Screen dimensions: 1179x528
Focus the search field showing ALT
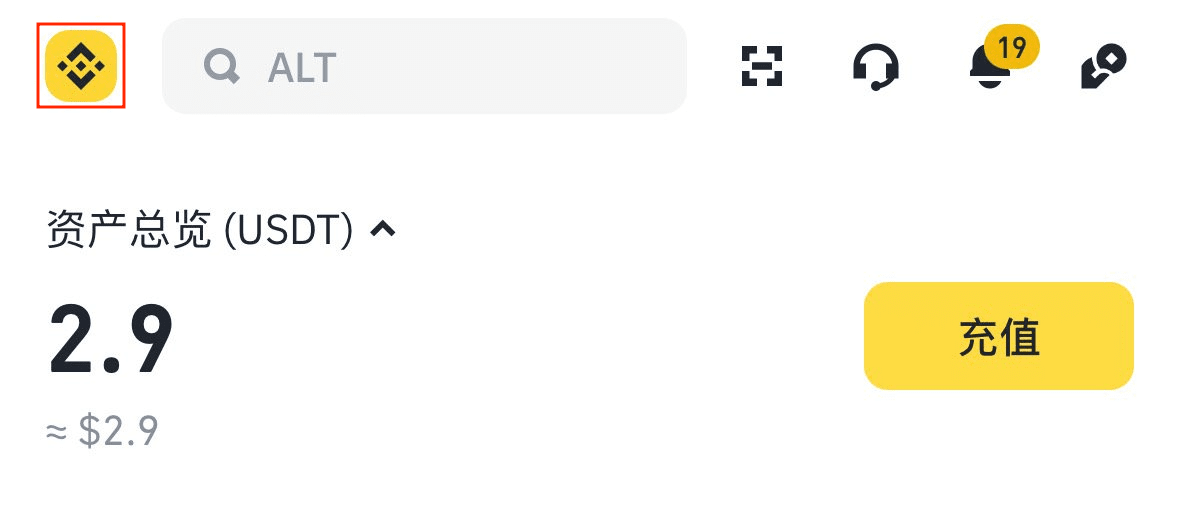point(450,66)
